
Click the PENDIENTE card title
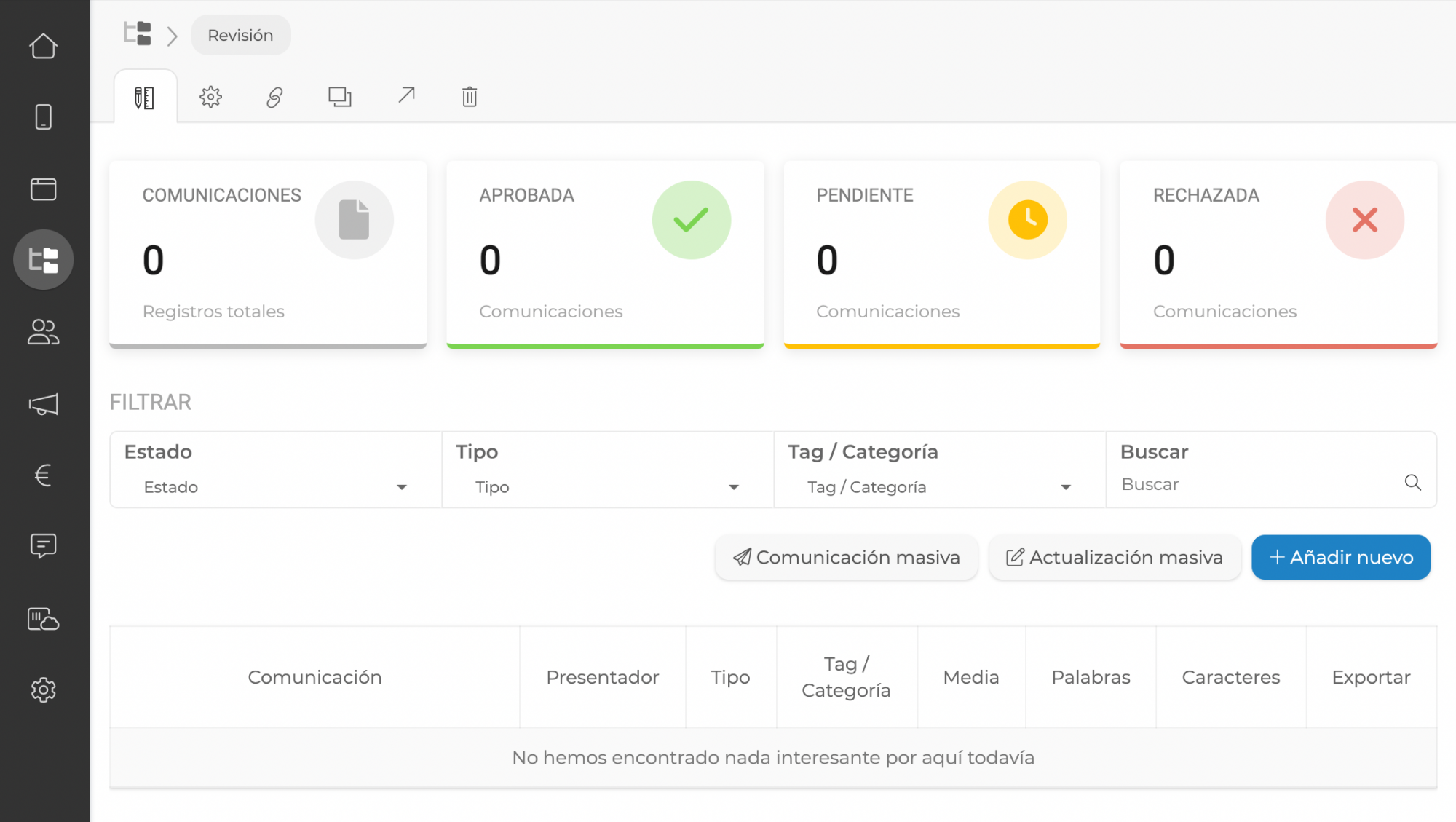click(x=864, y=195)
